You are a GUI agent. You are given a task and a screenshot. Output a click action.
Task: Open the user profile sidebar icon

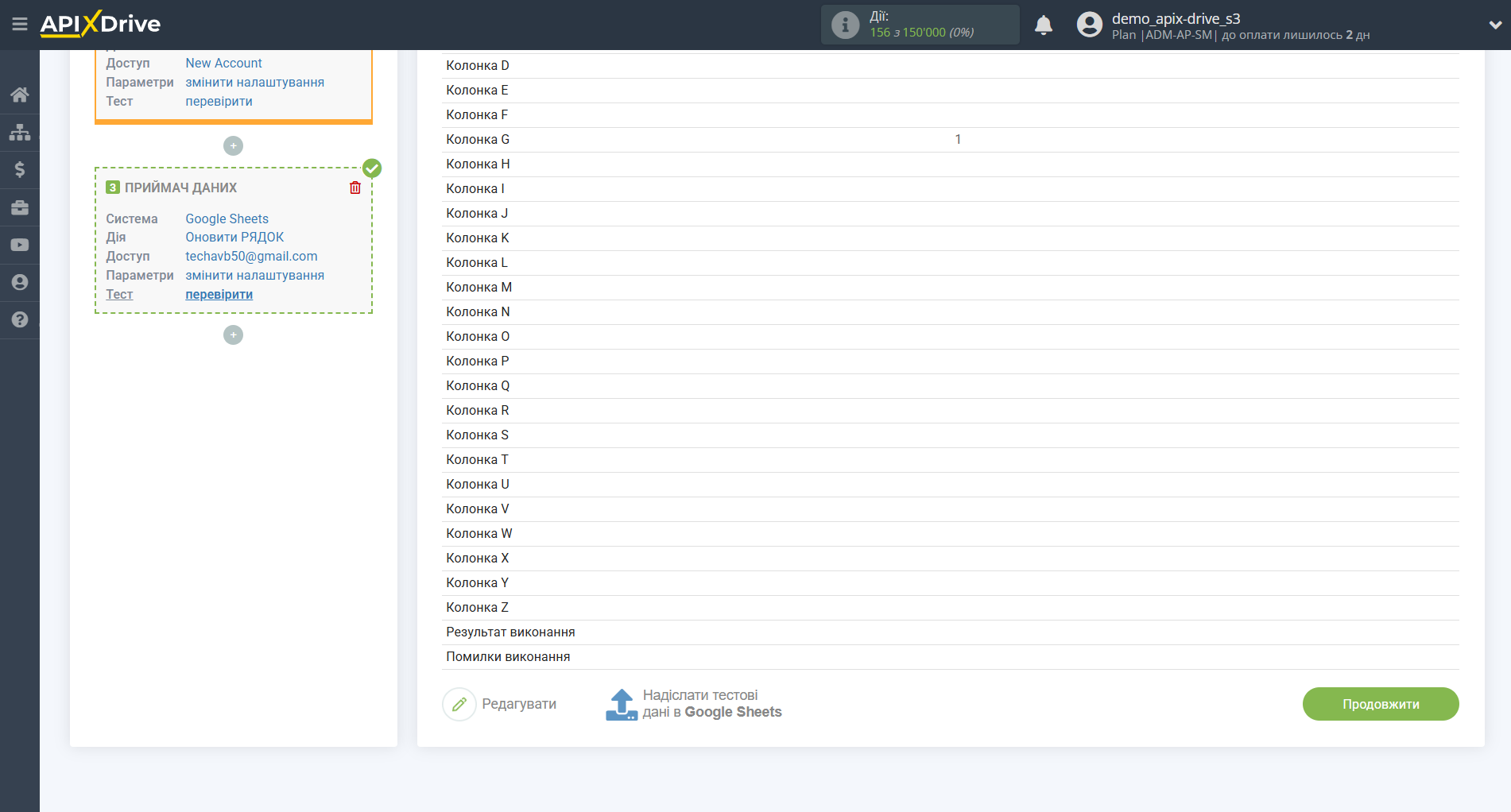(20, 282)
